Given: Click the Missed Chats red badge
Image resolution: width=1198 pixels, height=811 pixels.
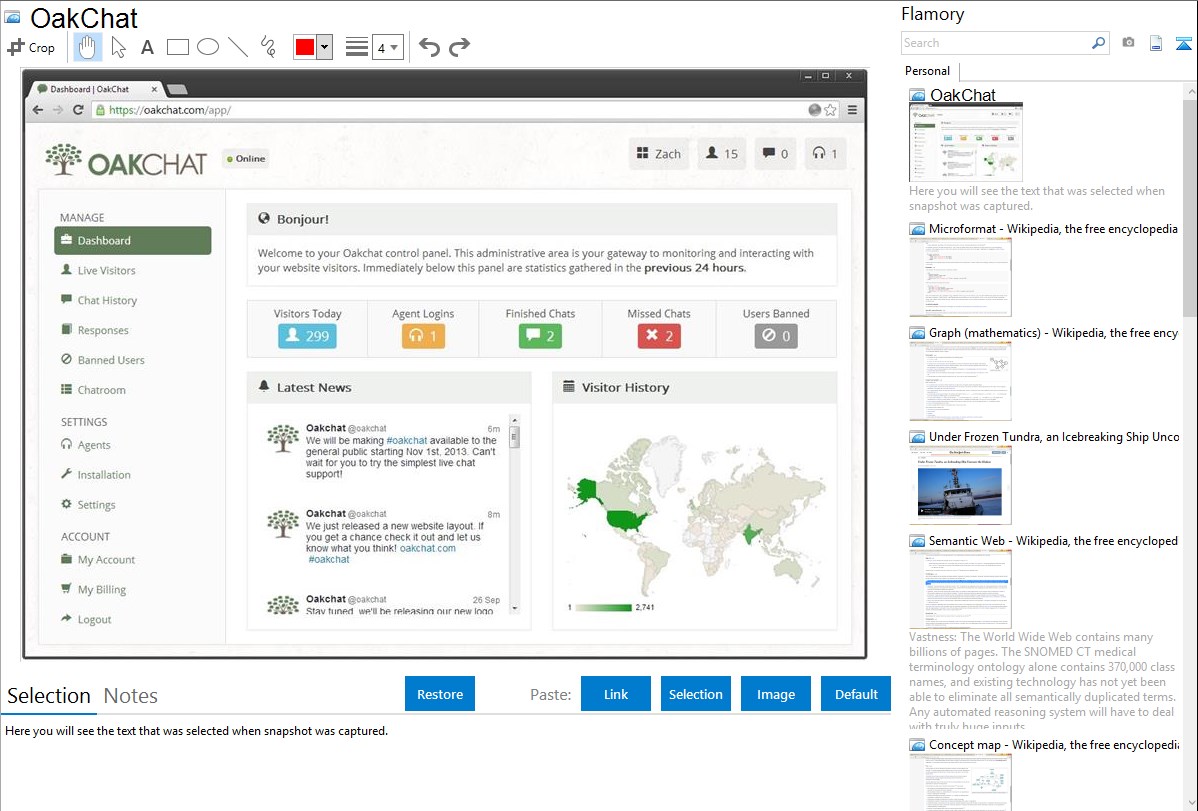Looking at the screenshot, I should click(659, 336).
